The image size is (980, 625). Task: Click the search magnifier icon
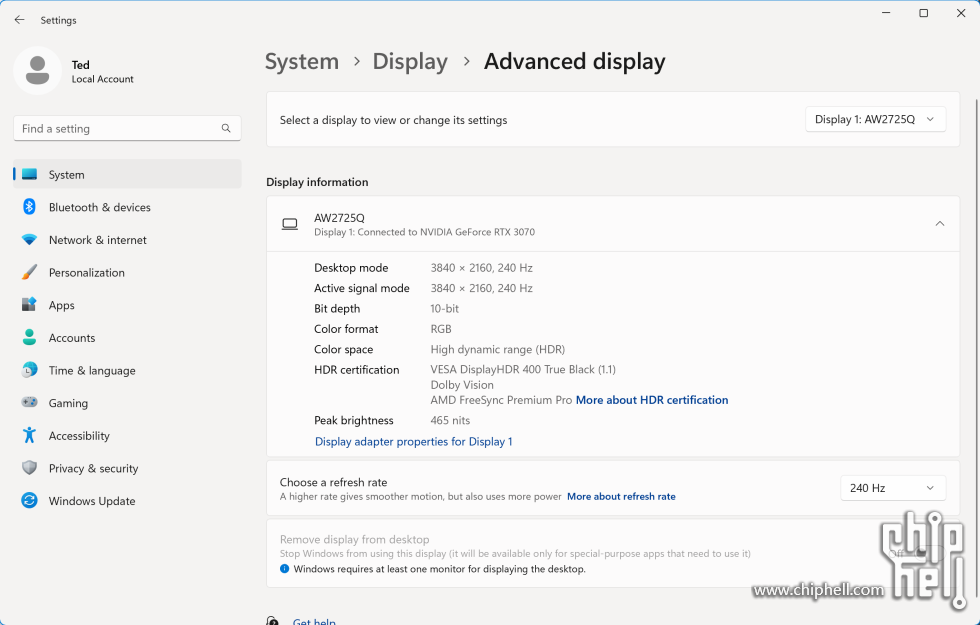pyautogui.click(x=226, y=128)
